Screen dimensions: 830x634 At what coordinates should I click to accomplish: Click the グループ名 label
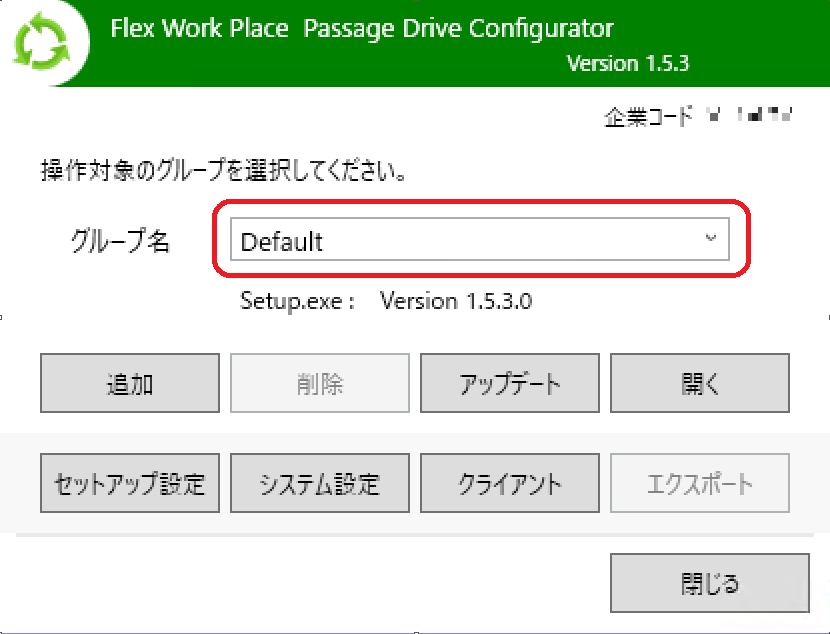click(120, 241)
